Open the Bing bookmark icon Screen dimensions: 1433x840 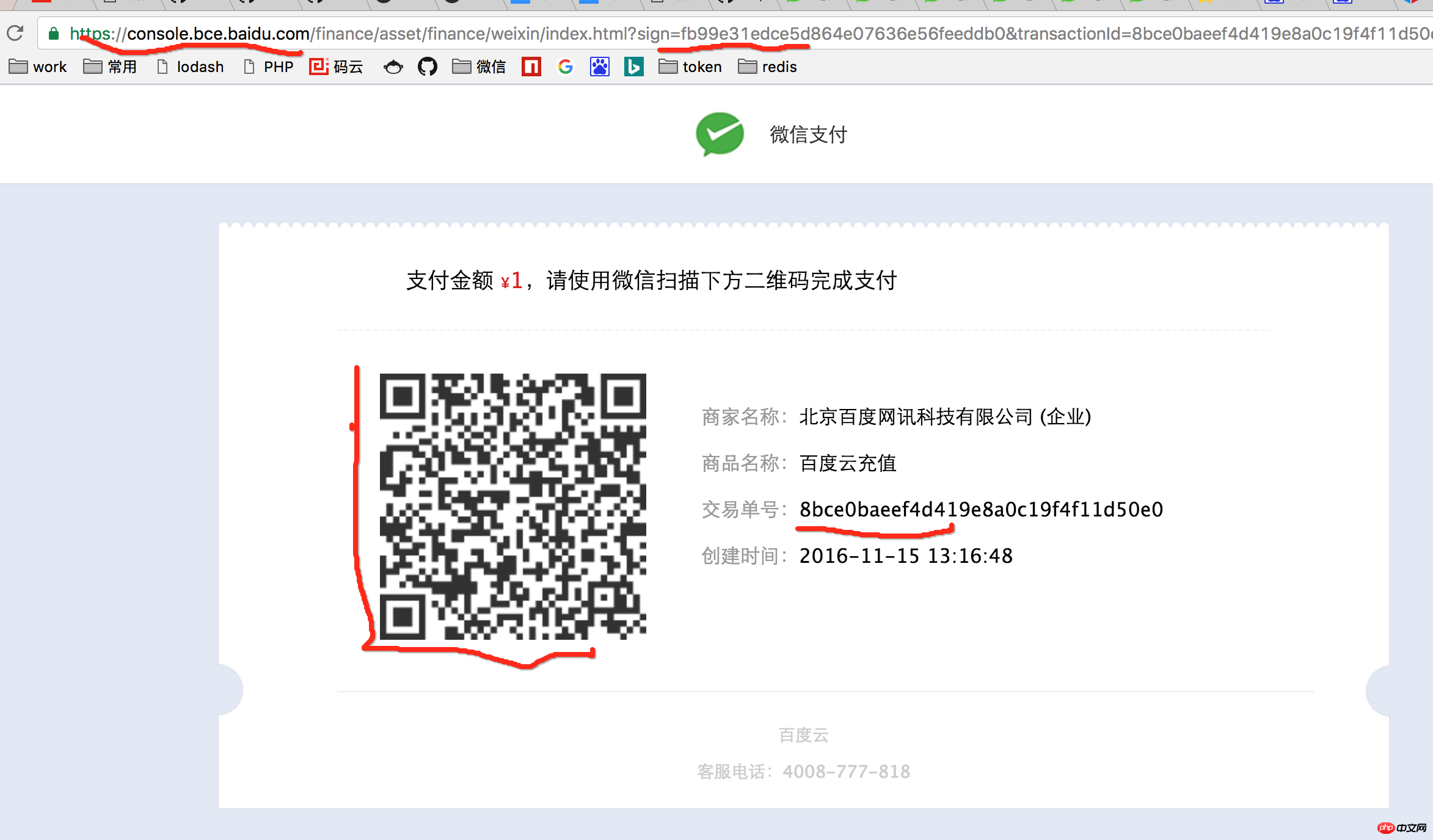pyautogui.click(x=633, y=67)
